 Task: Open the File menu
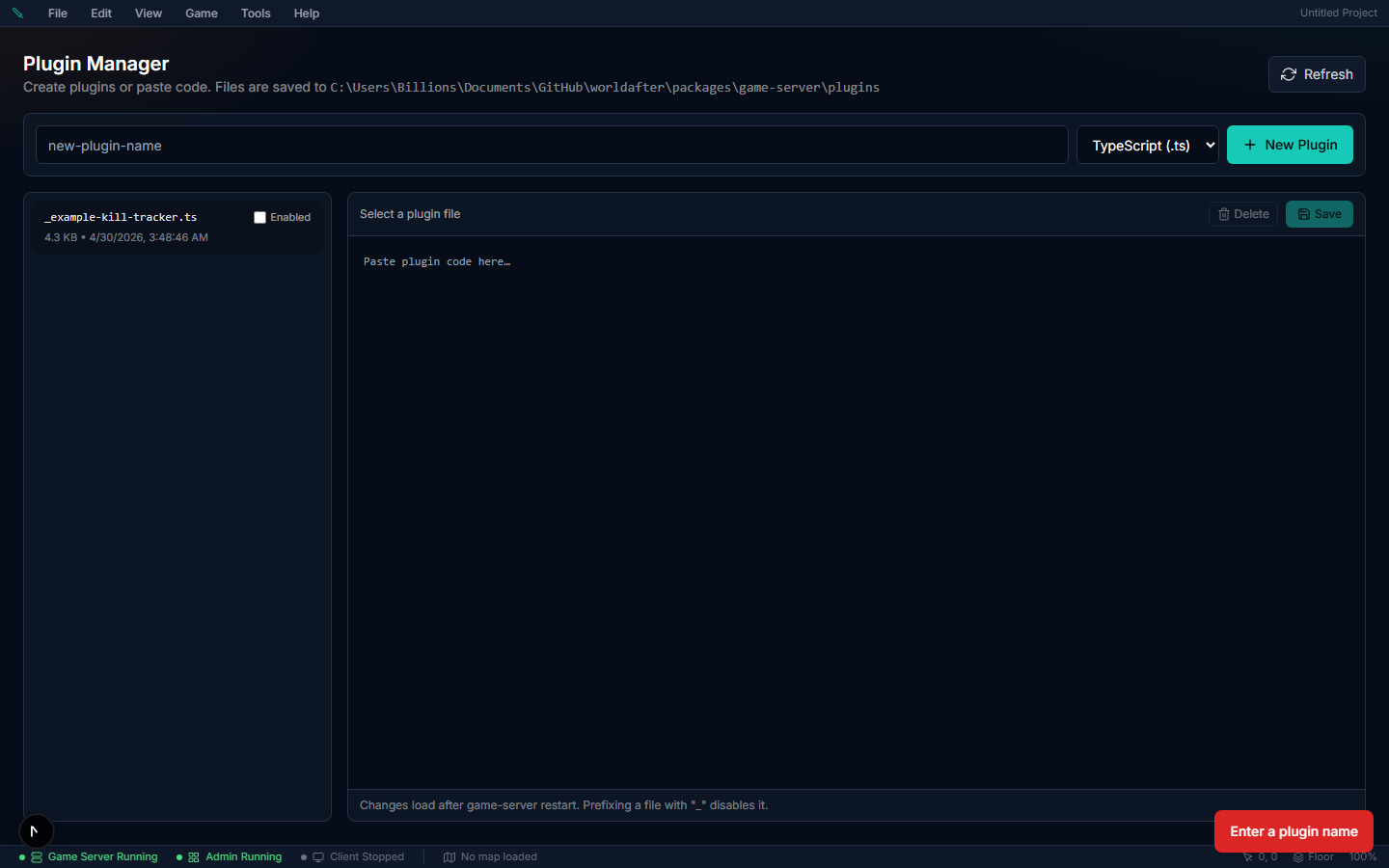58,14
